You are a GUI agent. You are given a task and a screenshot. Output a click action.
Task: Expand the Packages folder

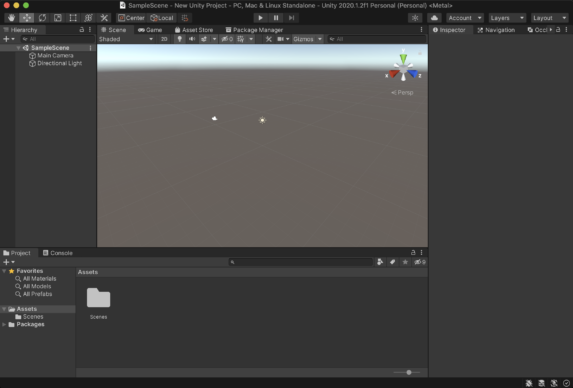[4, 324]
